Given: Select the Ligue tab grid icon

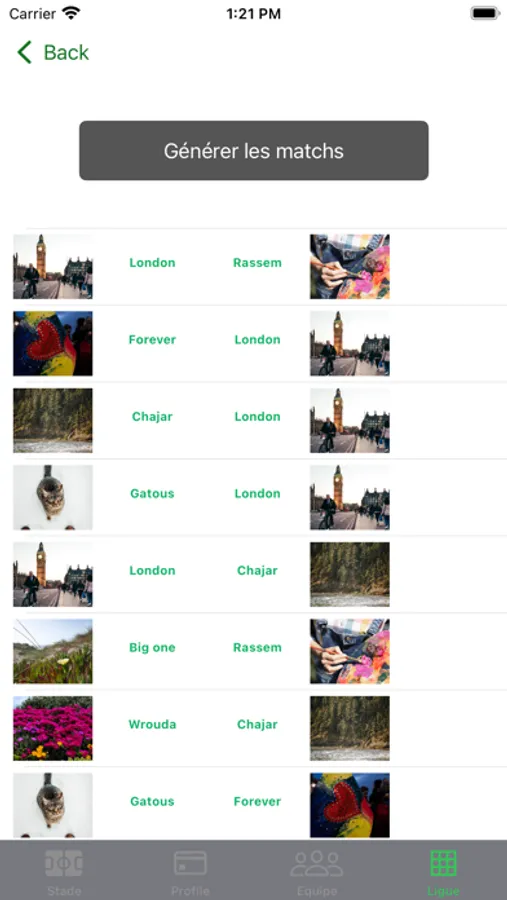Looking at the screenshot, I should (x=443, y=863).
